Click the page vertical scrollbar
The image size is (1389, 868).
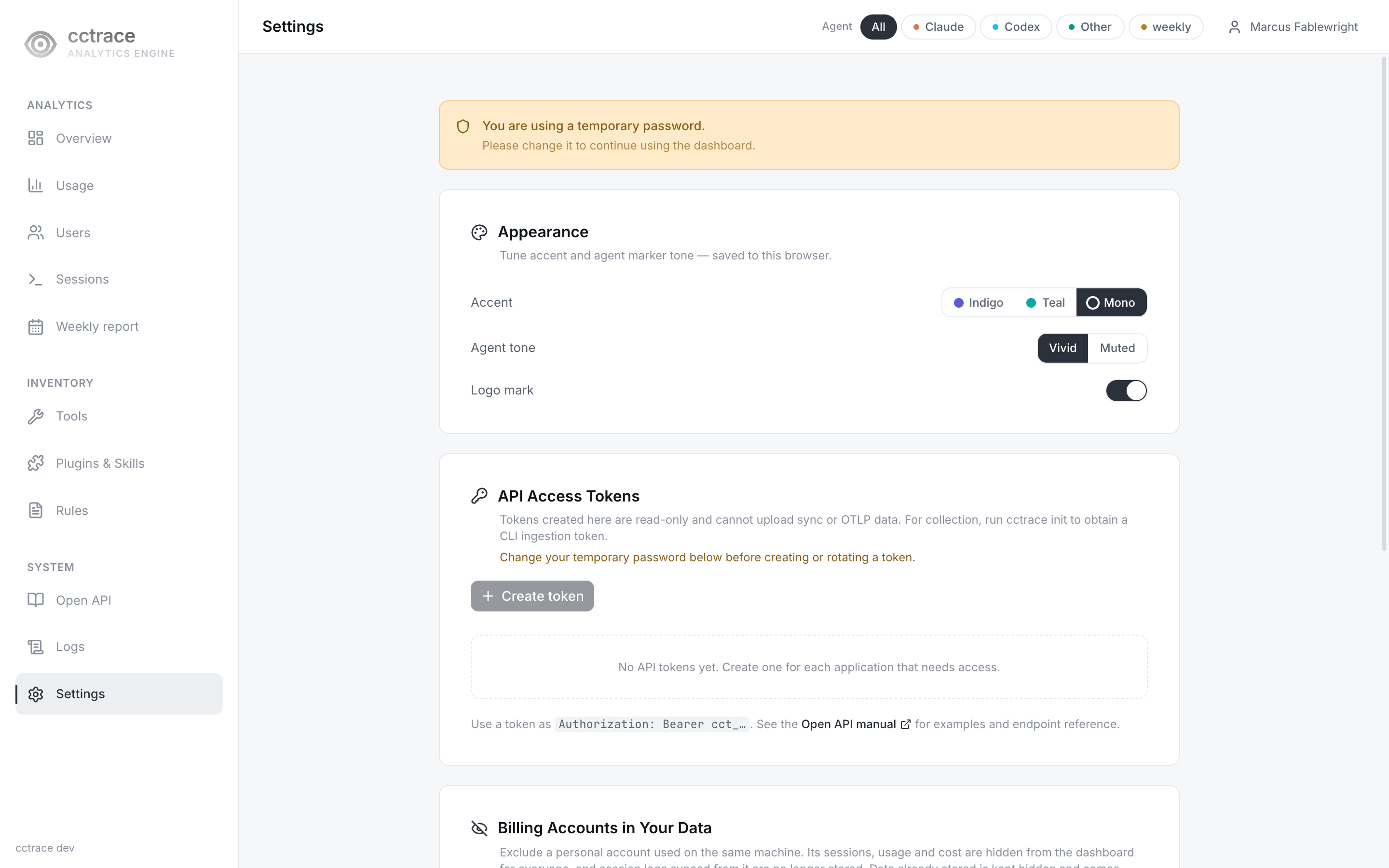pyautogui.click(x=1384, y=304)
